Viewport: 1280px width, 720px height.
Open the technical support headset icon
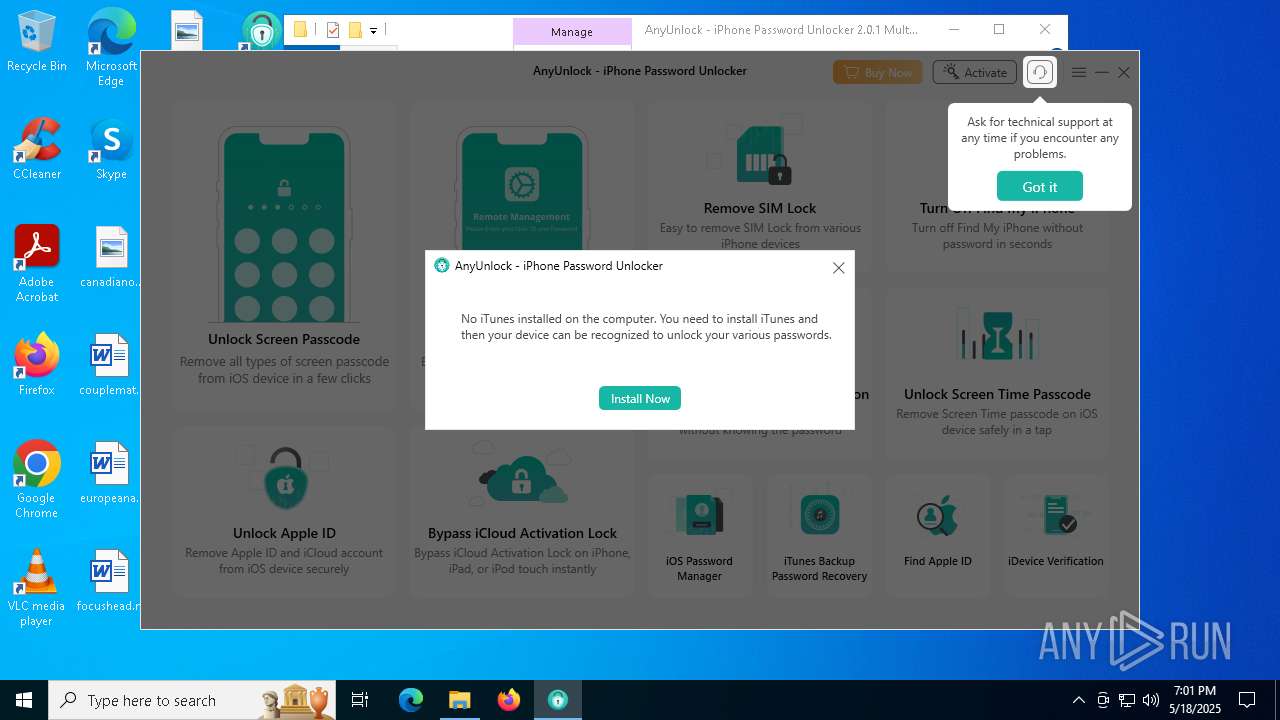[1040, 72]
